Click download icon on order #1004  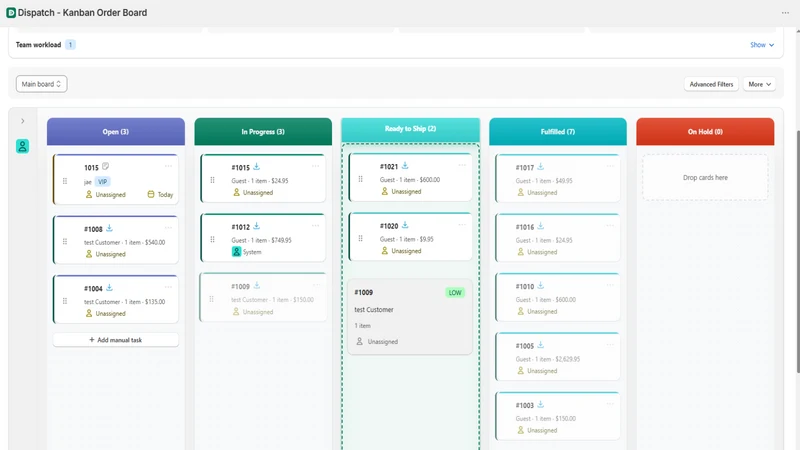[x=109, y=288]
